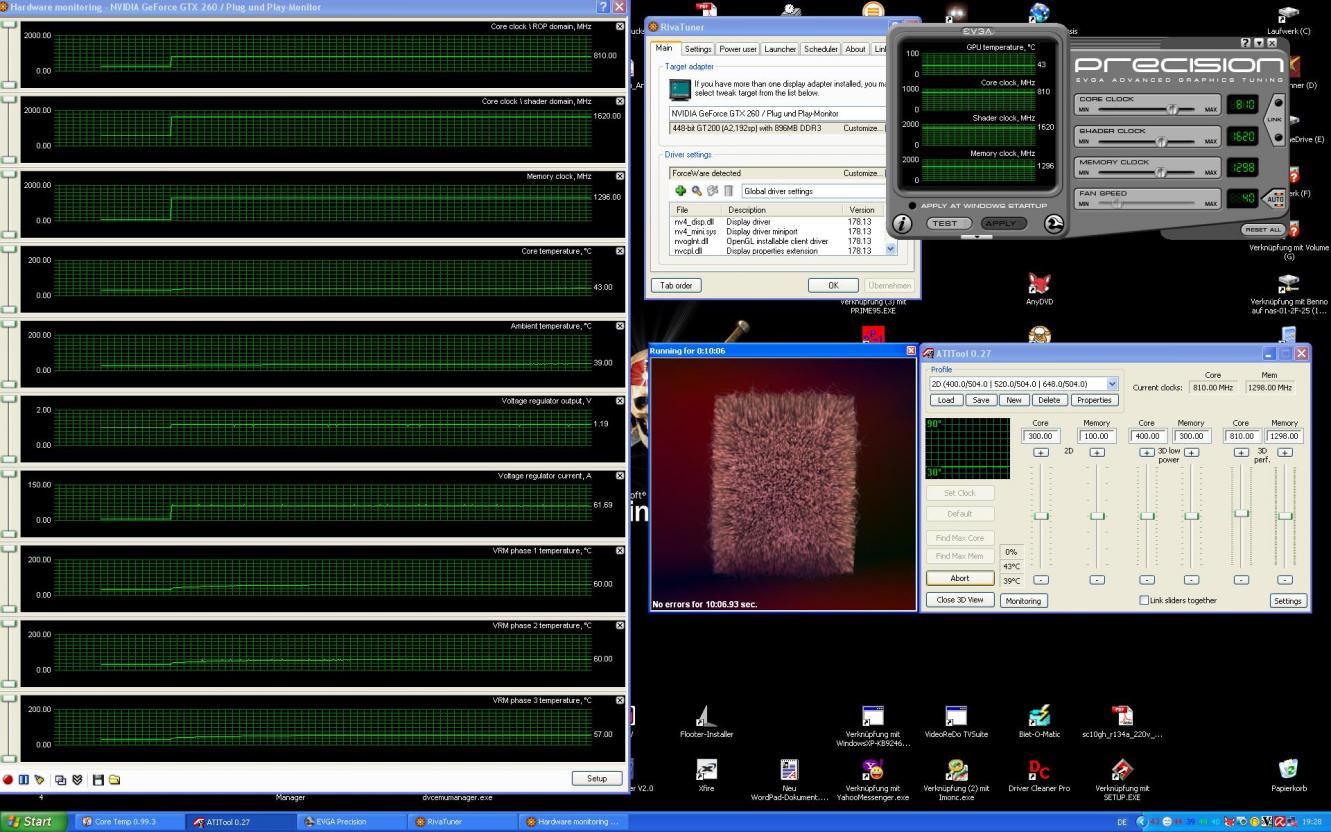Click the ATITool 3D perf. Core slider handle
1331x832 pixels.
pos(1241,513)
